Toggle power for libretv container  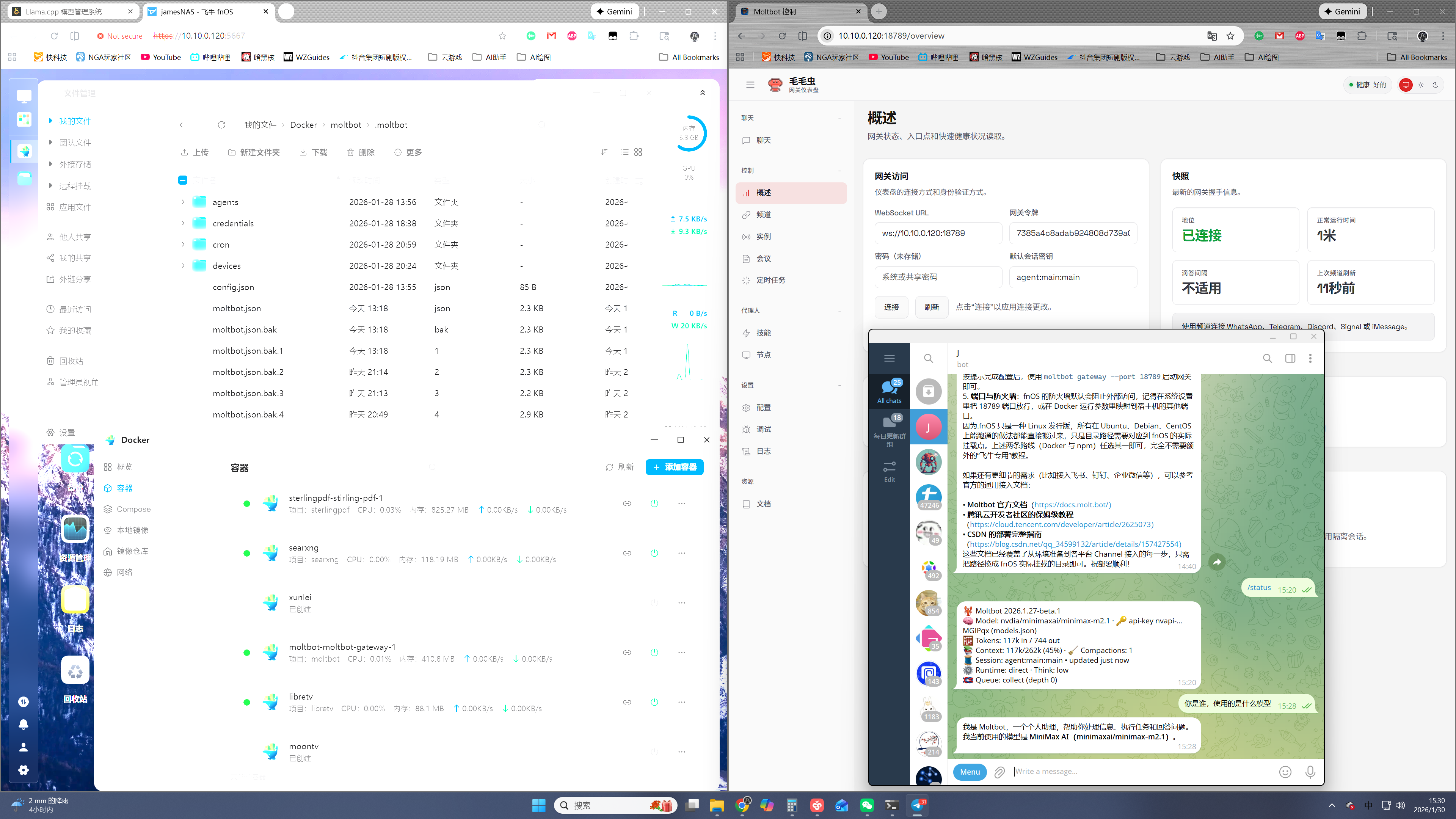(654, 702)
